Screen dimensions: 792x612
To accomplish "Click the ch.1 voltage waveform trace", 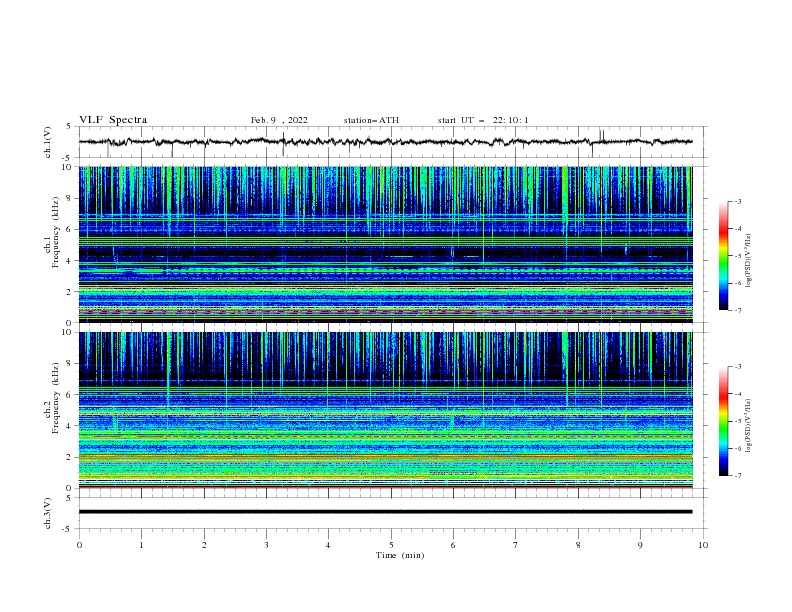I will point(385,142).
